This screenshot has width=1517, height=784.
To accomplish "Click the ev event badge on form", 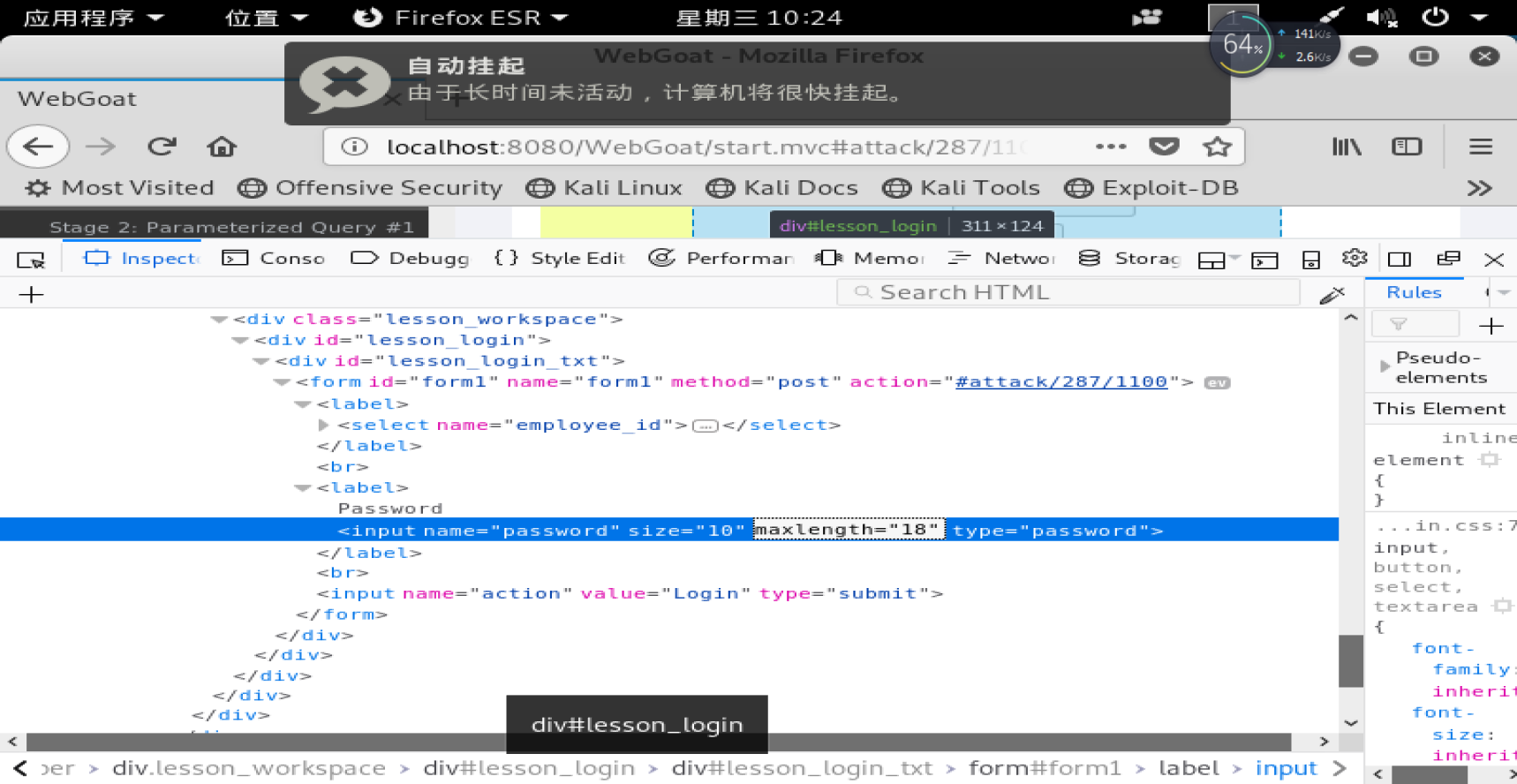I will (x=1217, y=382).
